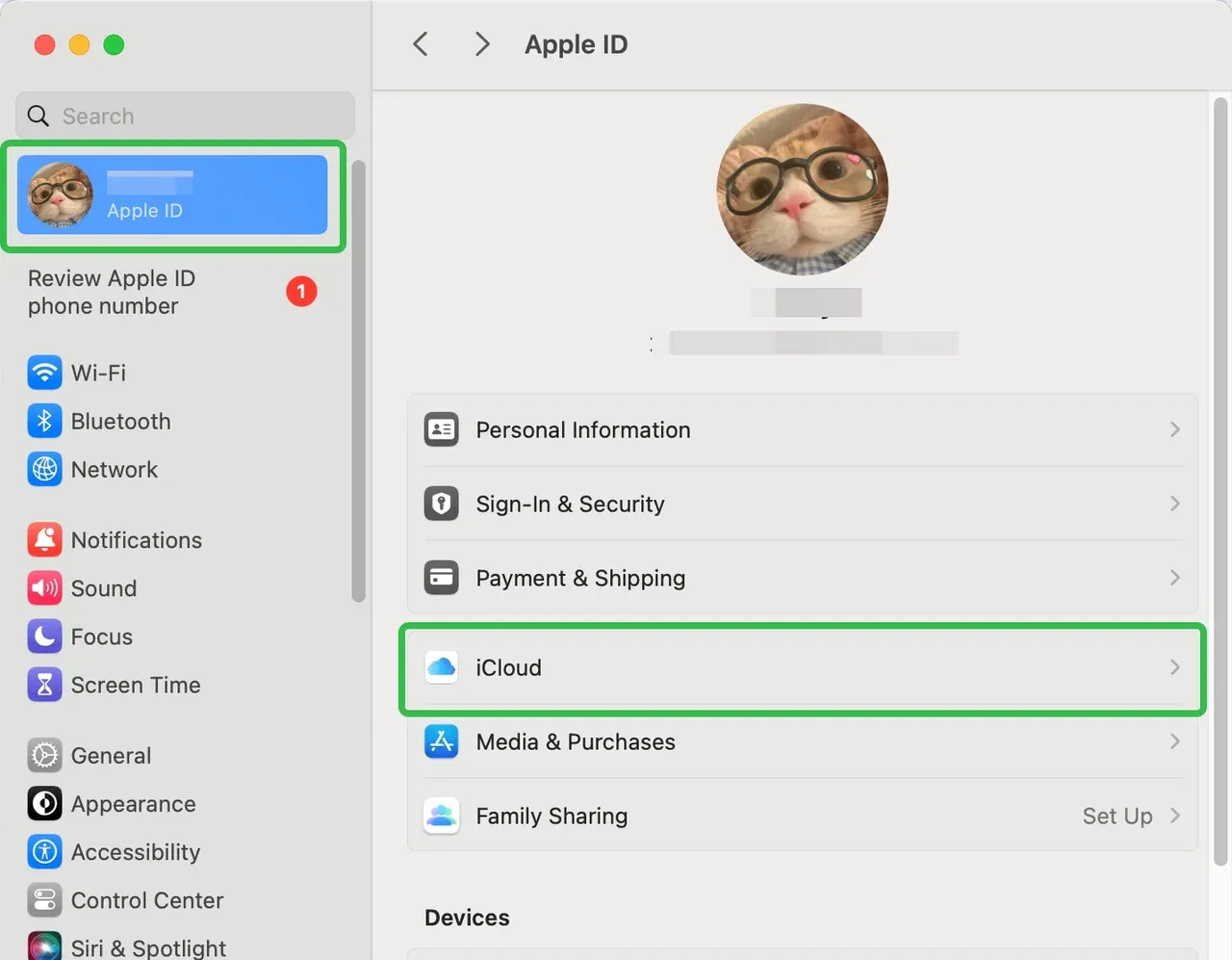1232x960 pixels.
Task: Expand Media & Purchases chevron
Action: pos(1174,741)
